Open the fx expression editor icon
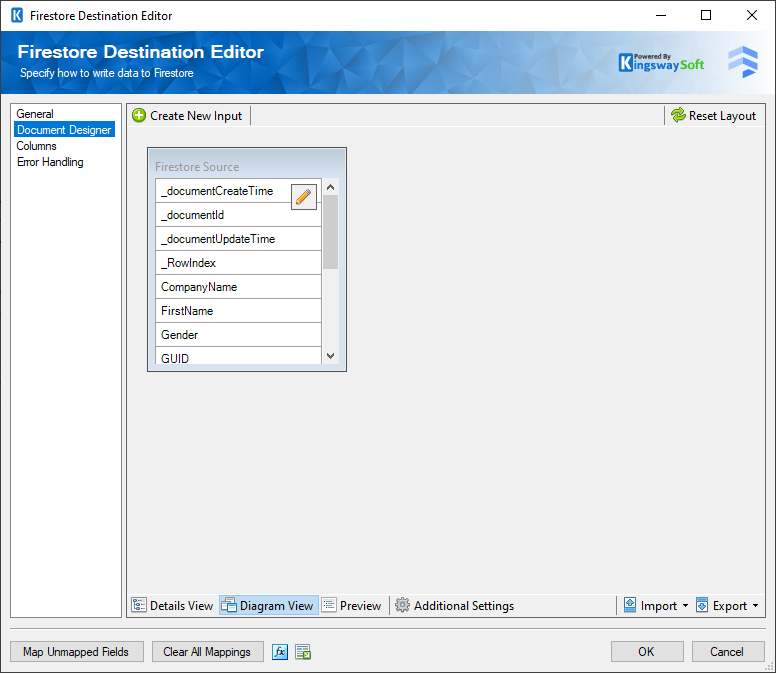This screenshot has width=776, height=673. 280,652
